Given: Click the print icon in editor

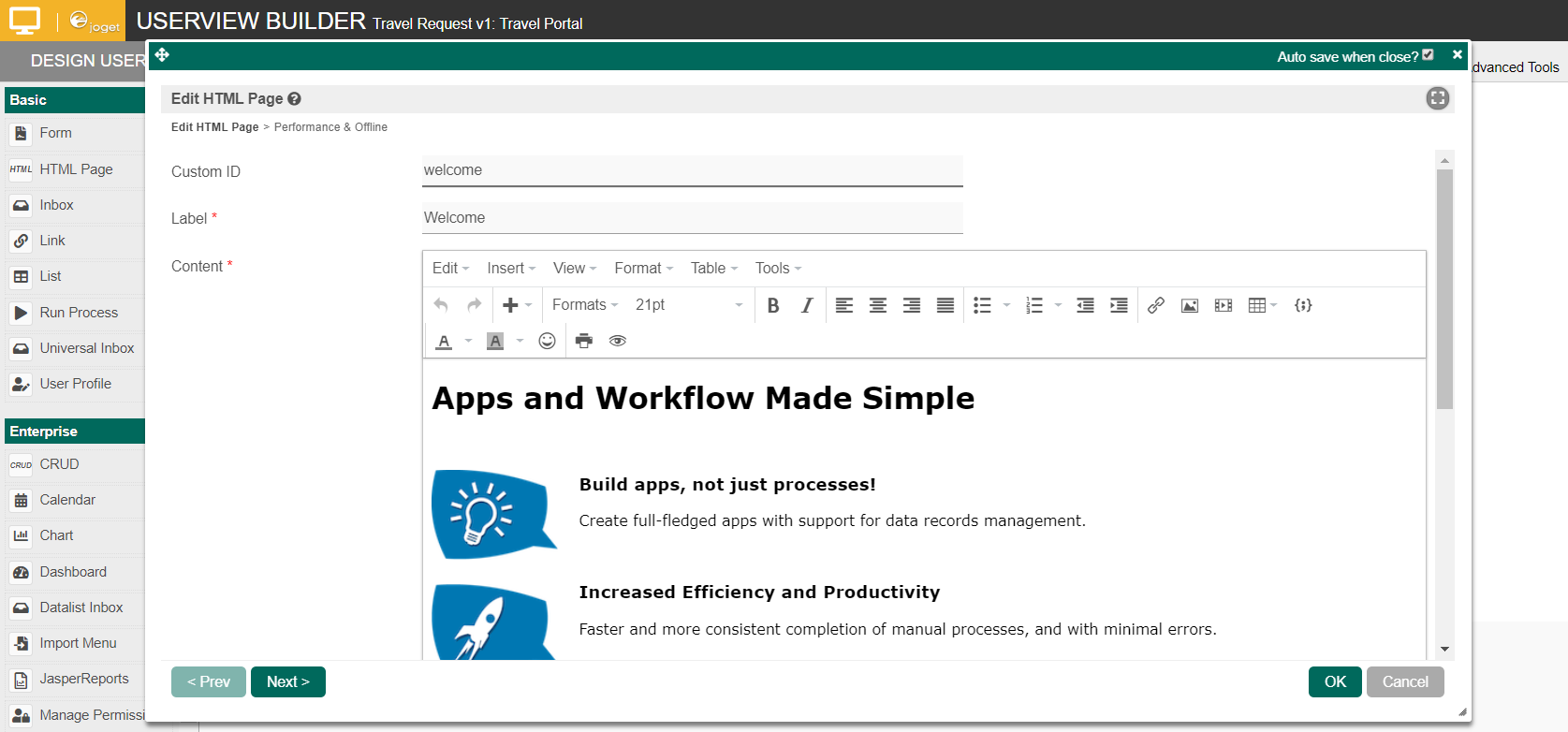Looking at the screenshot, I should pos(584,341).
